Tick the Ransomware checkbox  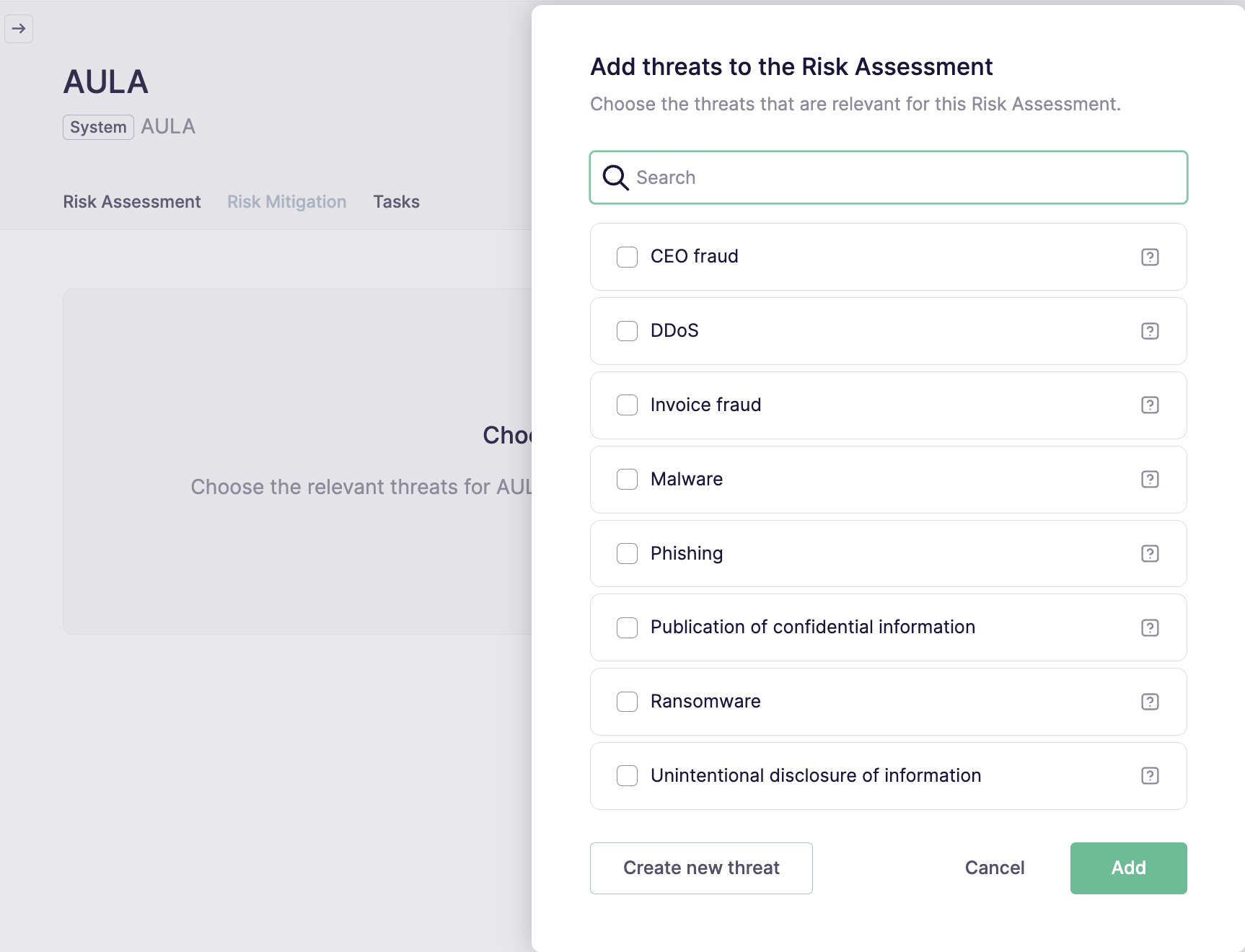(627, 702)
